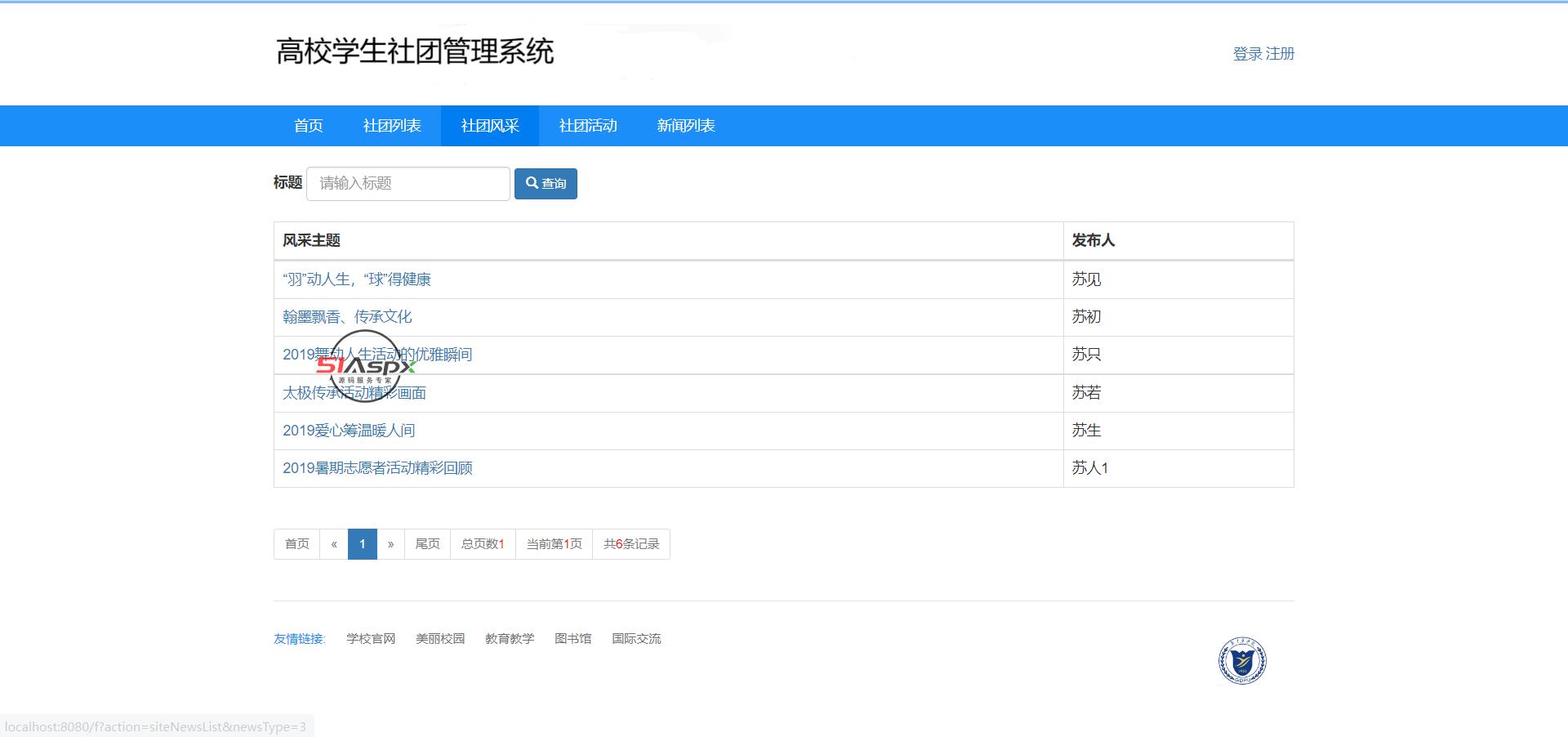Go to the 社团活动 tab
Screen dimensions: 1568x737
[x=588, y=126]
